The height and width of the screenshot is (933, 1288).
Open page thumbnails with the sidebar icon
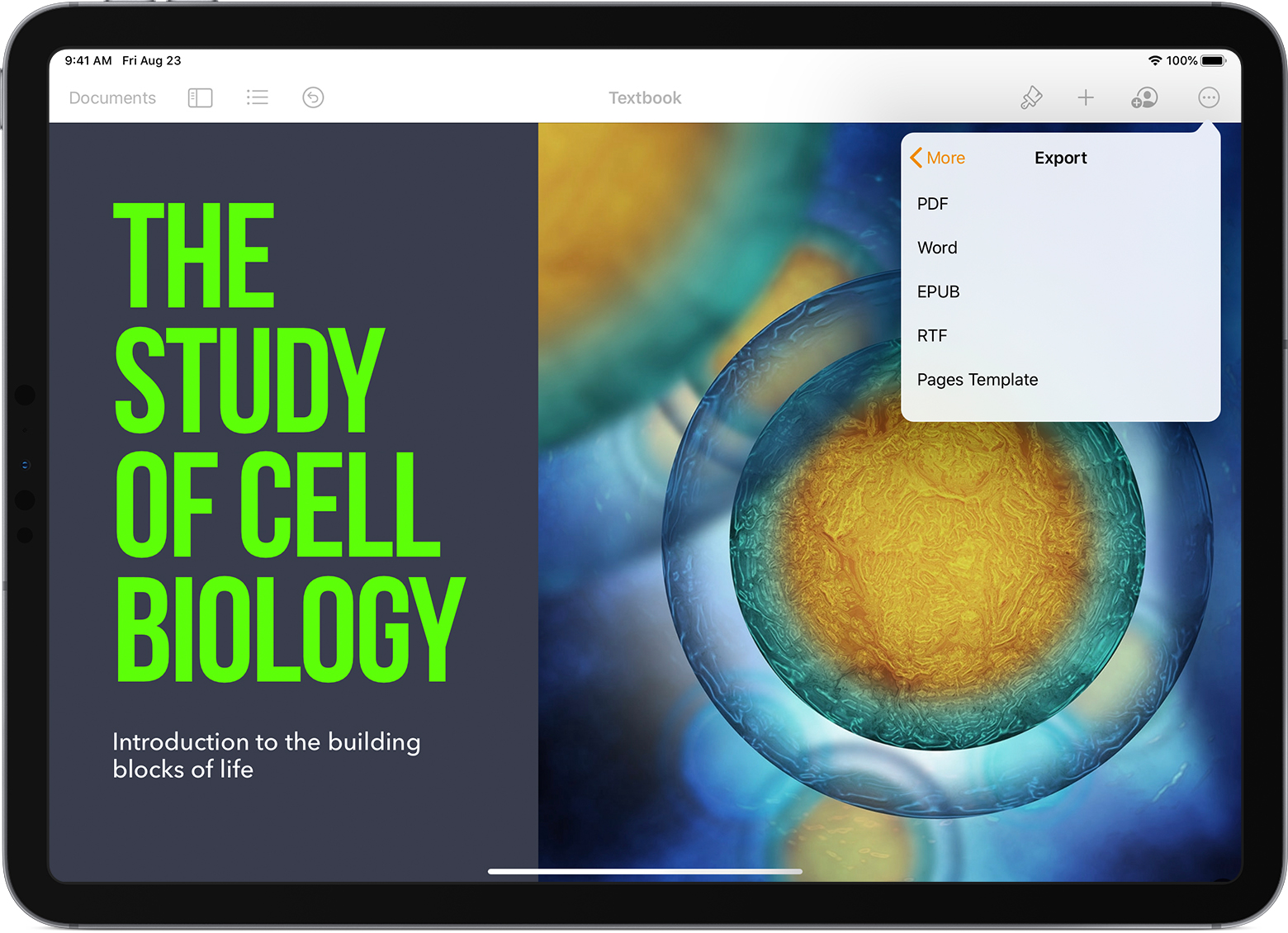(x=199, y=97)
